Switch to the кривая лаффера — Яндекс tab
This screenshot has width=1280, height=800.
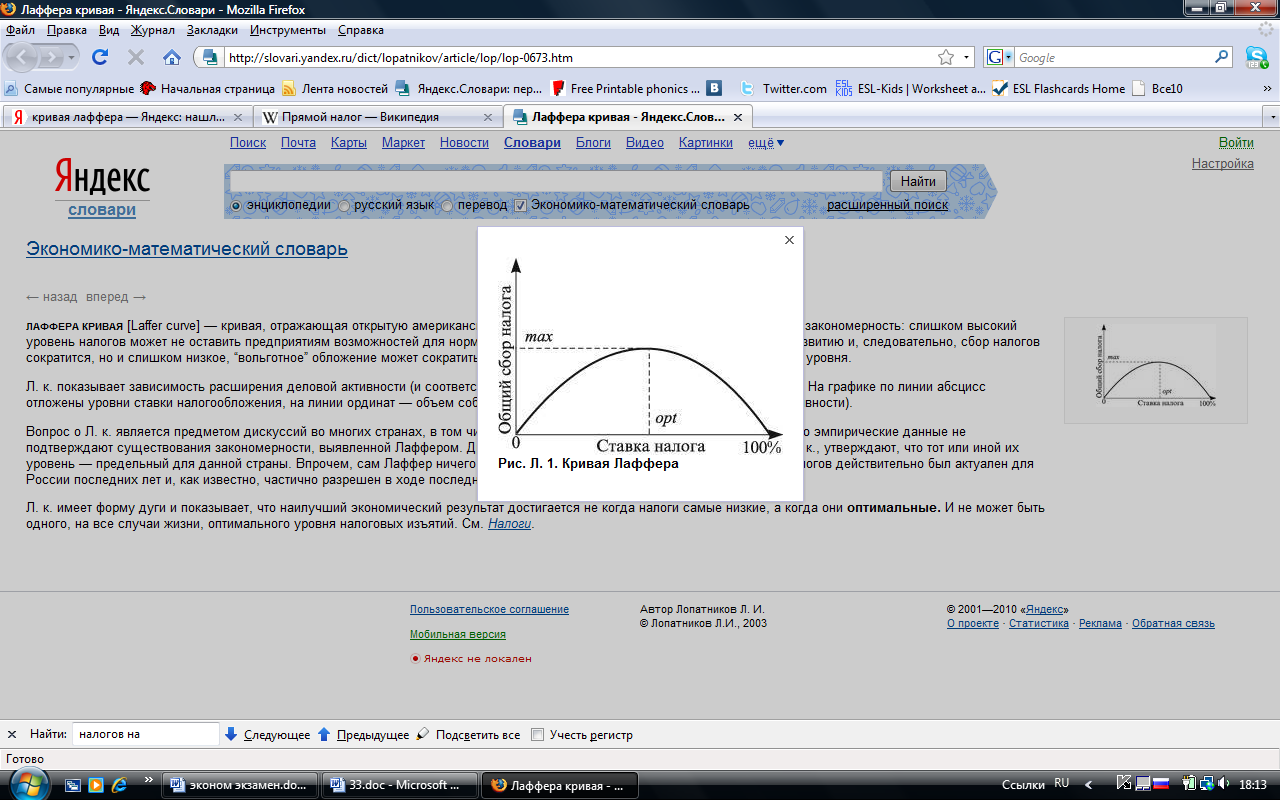(x=126, y=117)
